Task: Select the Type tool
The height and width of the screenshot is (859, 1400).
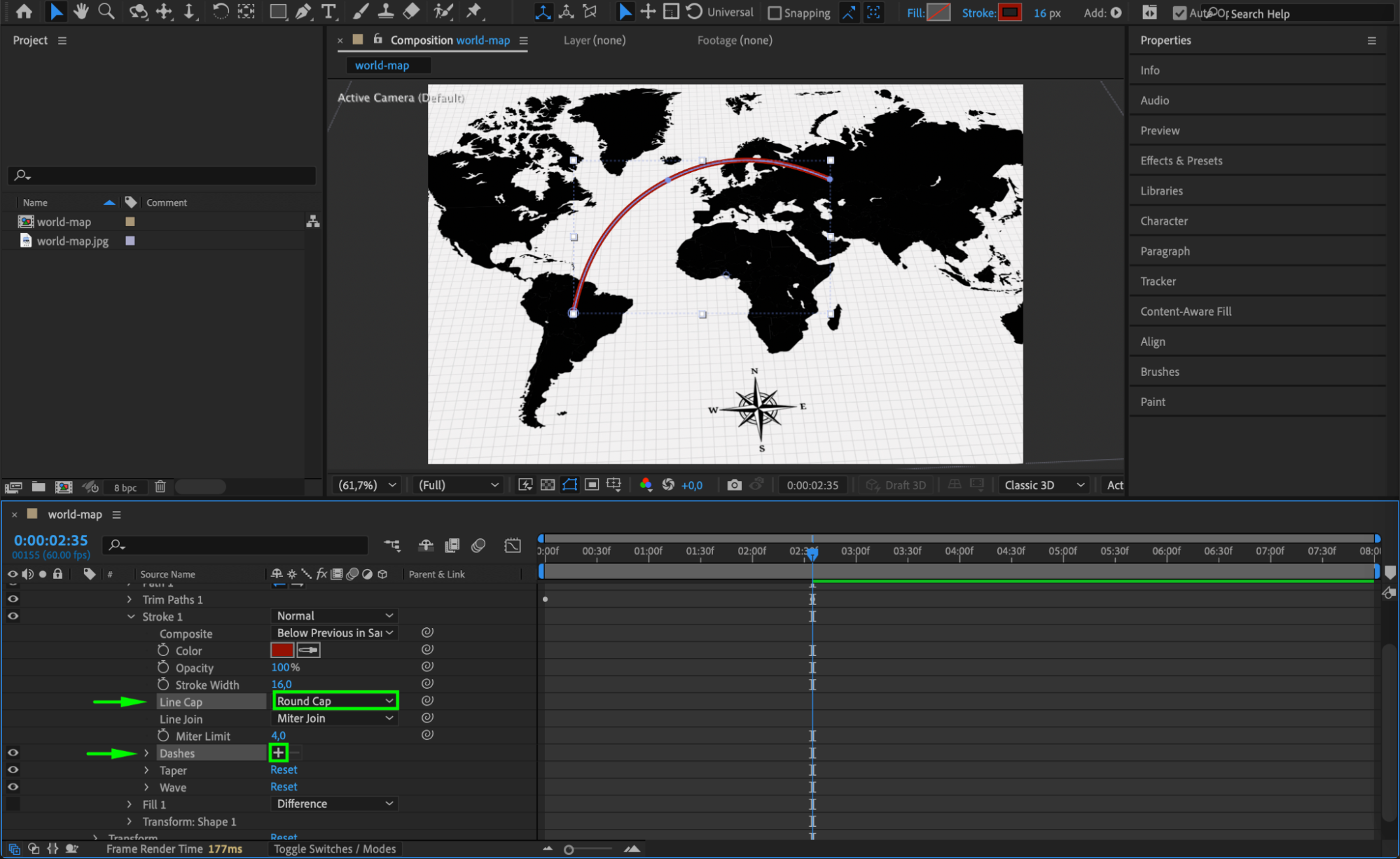Action: 328,11
